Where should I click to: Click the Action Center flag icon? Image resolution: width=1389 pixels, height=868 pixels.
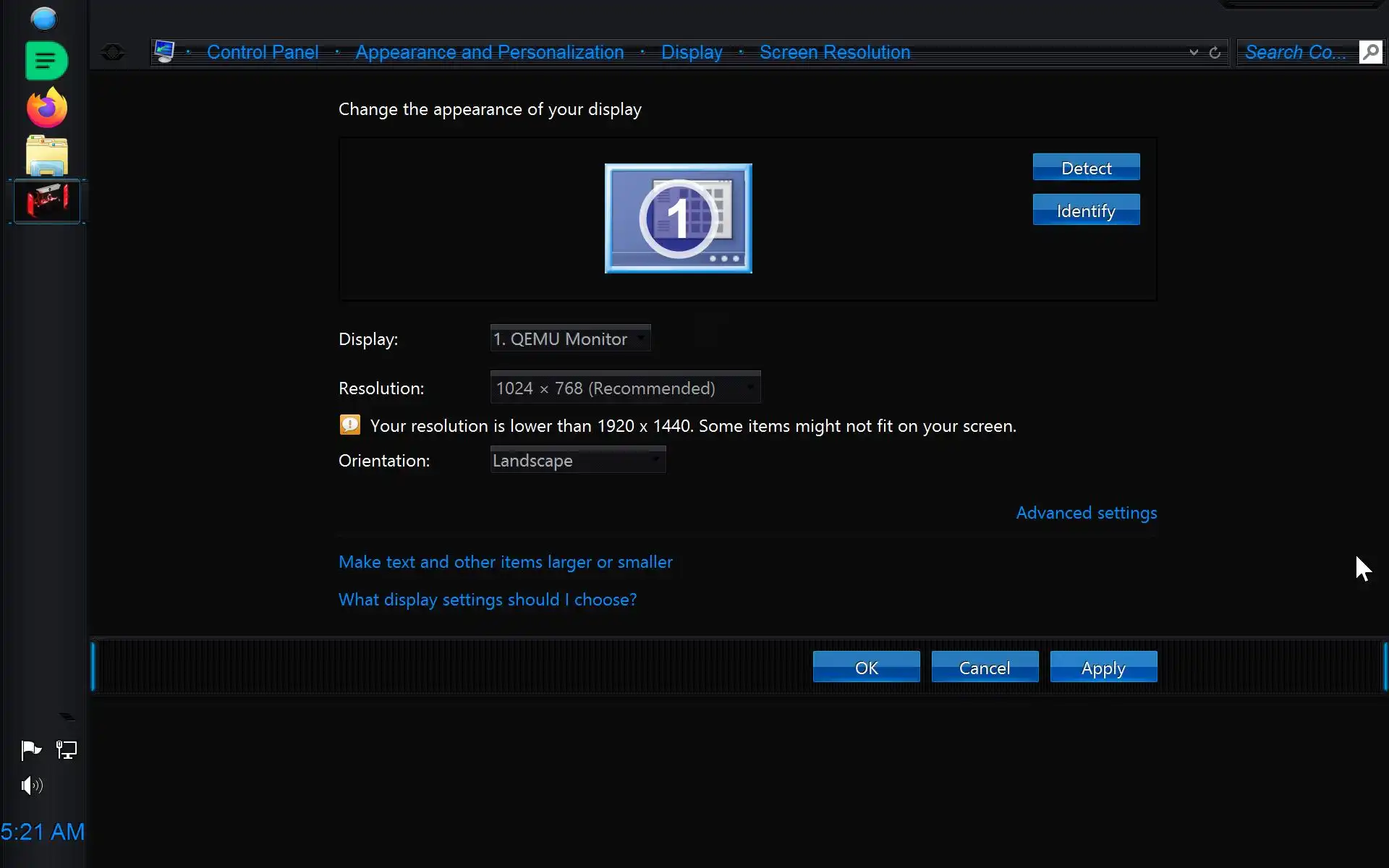(31, 750)
